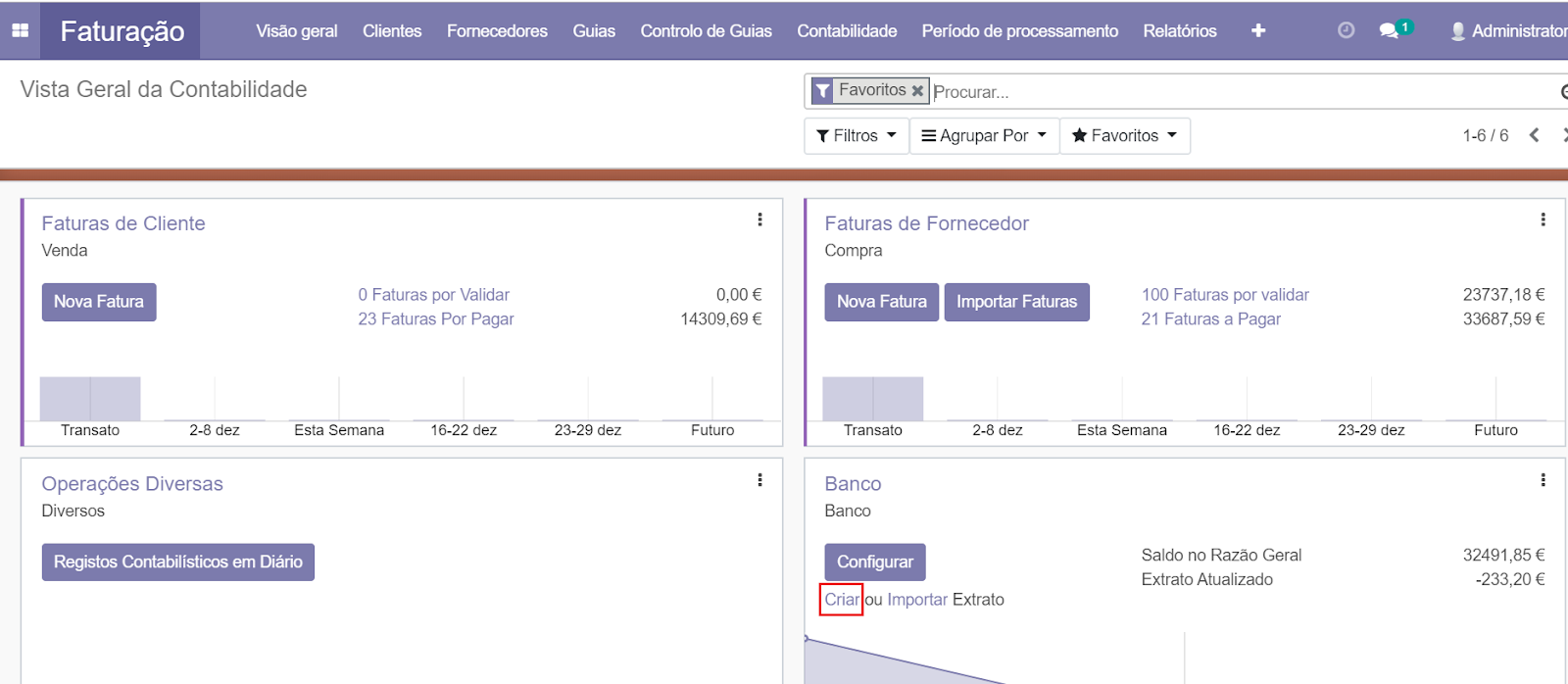Viewport: 1568px width, 684px height.
Task: Expand the Agrupar Por dropdown
Action: coord(984,135)
